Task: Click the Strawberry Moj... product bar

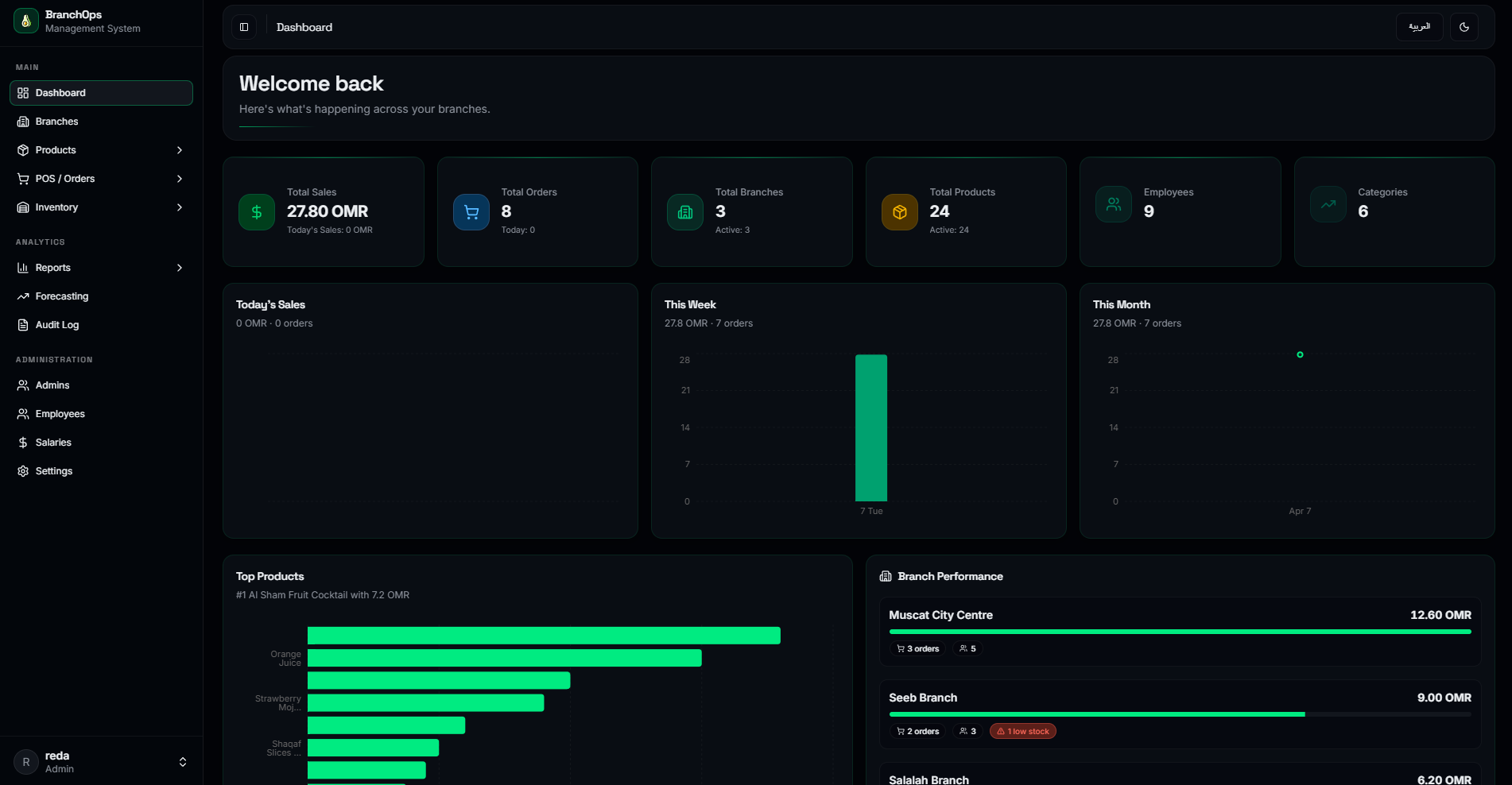Action: (x=426, y=702)
